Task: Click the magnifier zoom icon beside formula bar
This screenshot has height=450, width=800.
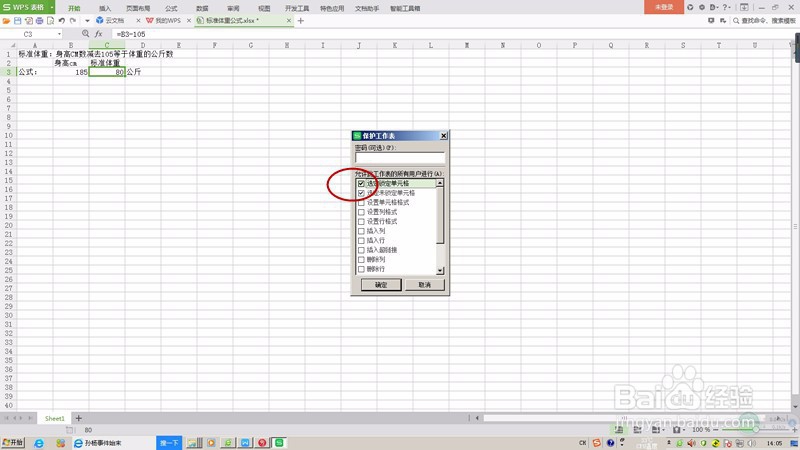Action: [x=85, y=34]
